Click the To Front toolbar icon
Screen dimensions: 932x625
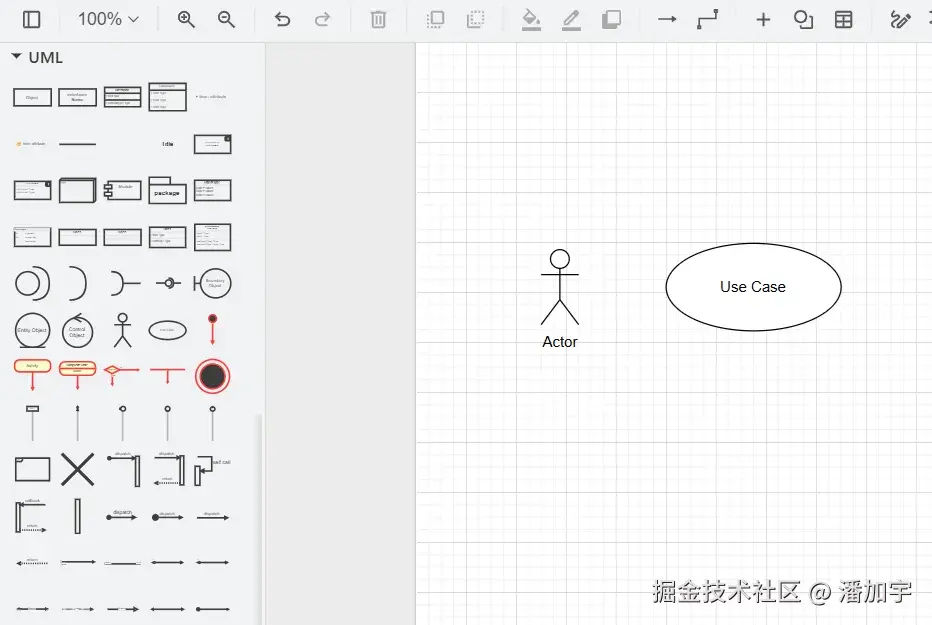tap(436, 20)
